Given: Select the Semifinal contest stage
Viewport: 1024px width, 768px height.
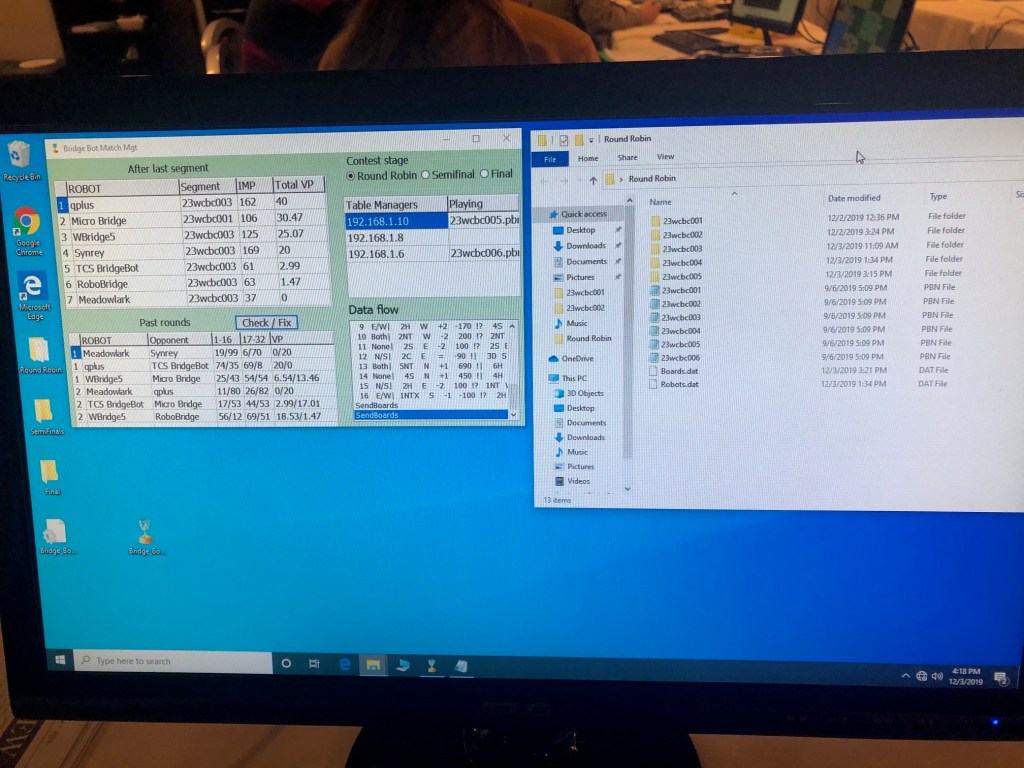Looking at the screenshot, I should 425,175.
